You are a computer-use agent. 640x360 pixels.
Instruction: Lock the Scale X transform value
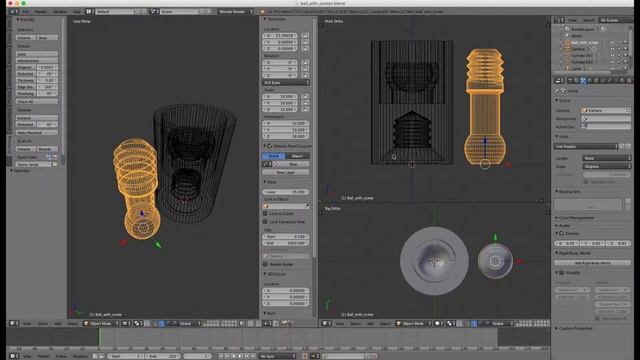pyautogui.click(x=305, y=96)
